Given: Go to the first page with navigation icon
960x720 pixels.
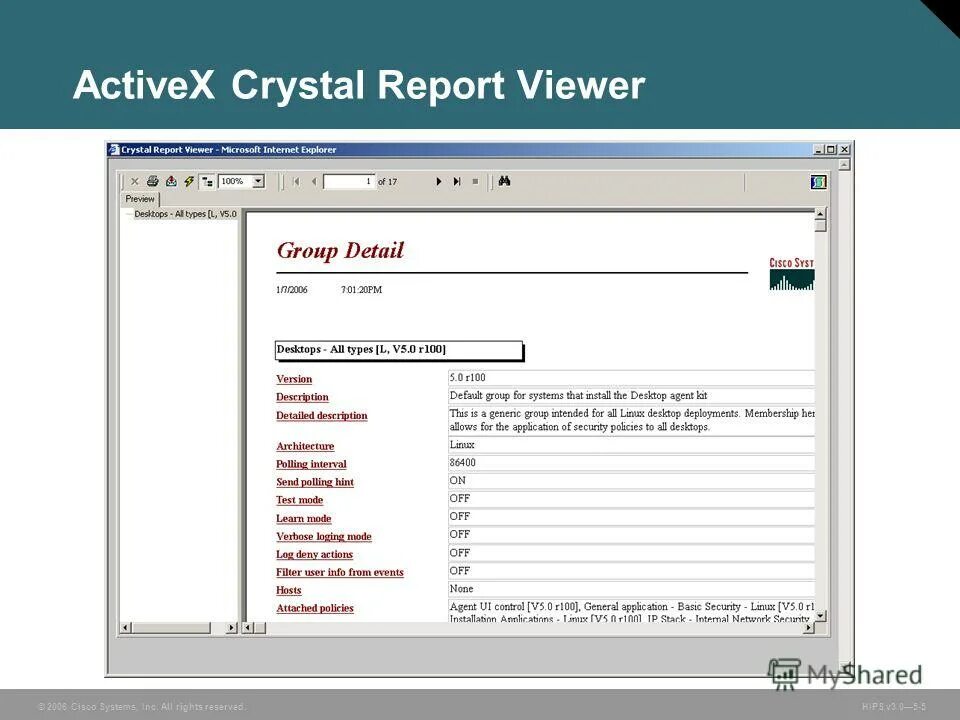Looking at the screenshot, I should click(x=297, y=181).
